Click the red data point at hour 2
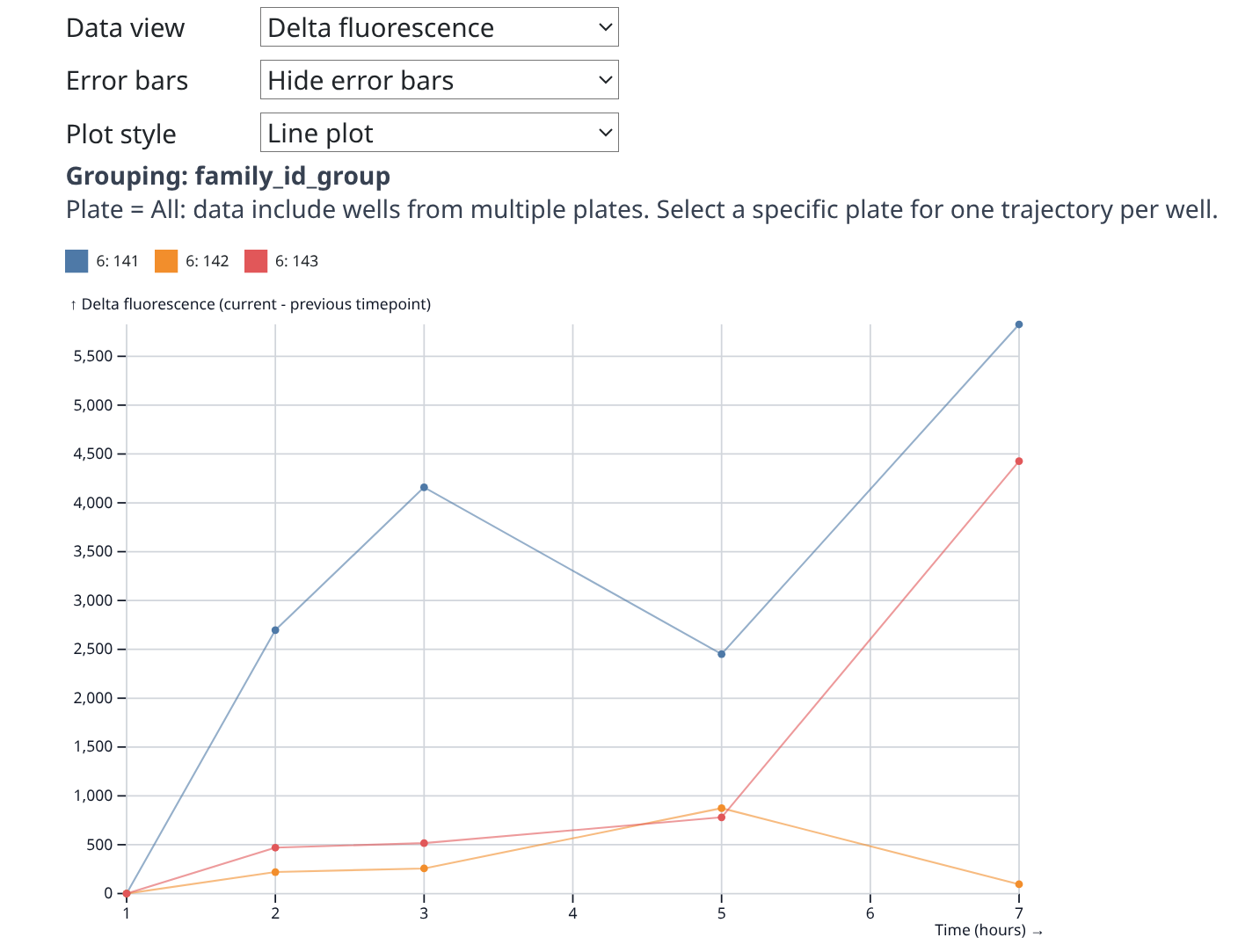 coord(275,847)
